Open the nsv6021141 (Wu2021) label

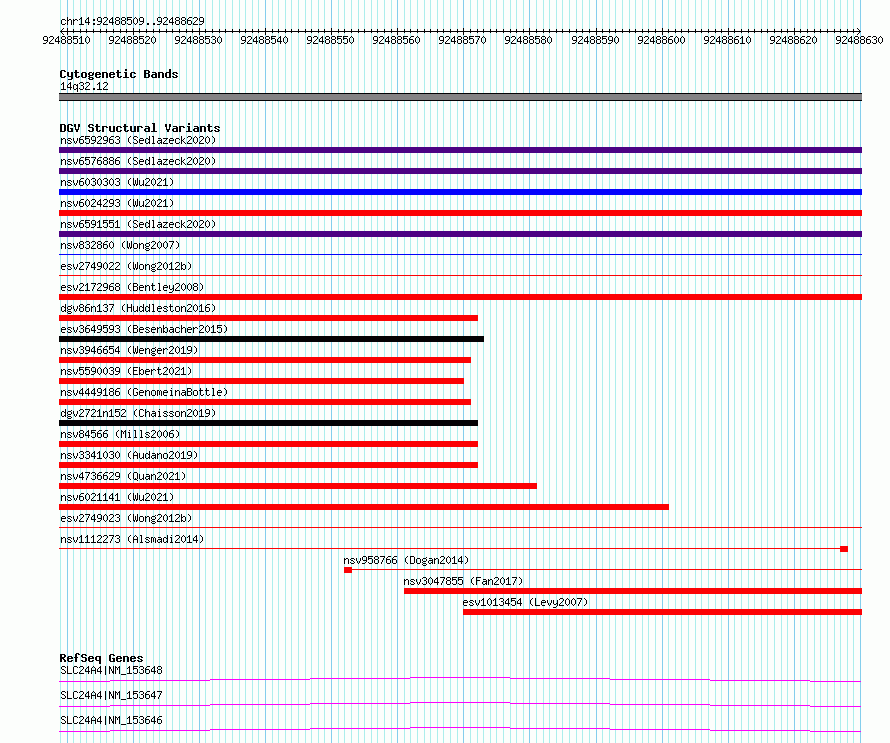pos(117,497)
